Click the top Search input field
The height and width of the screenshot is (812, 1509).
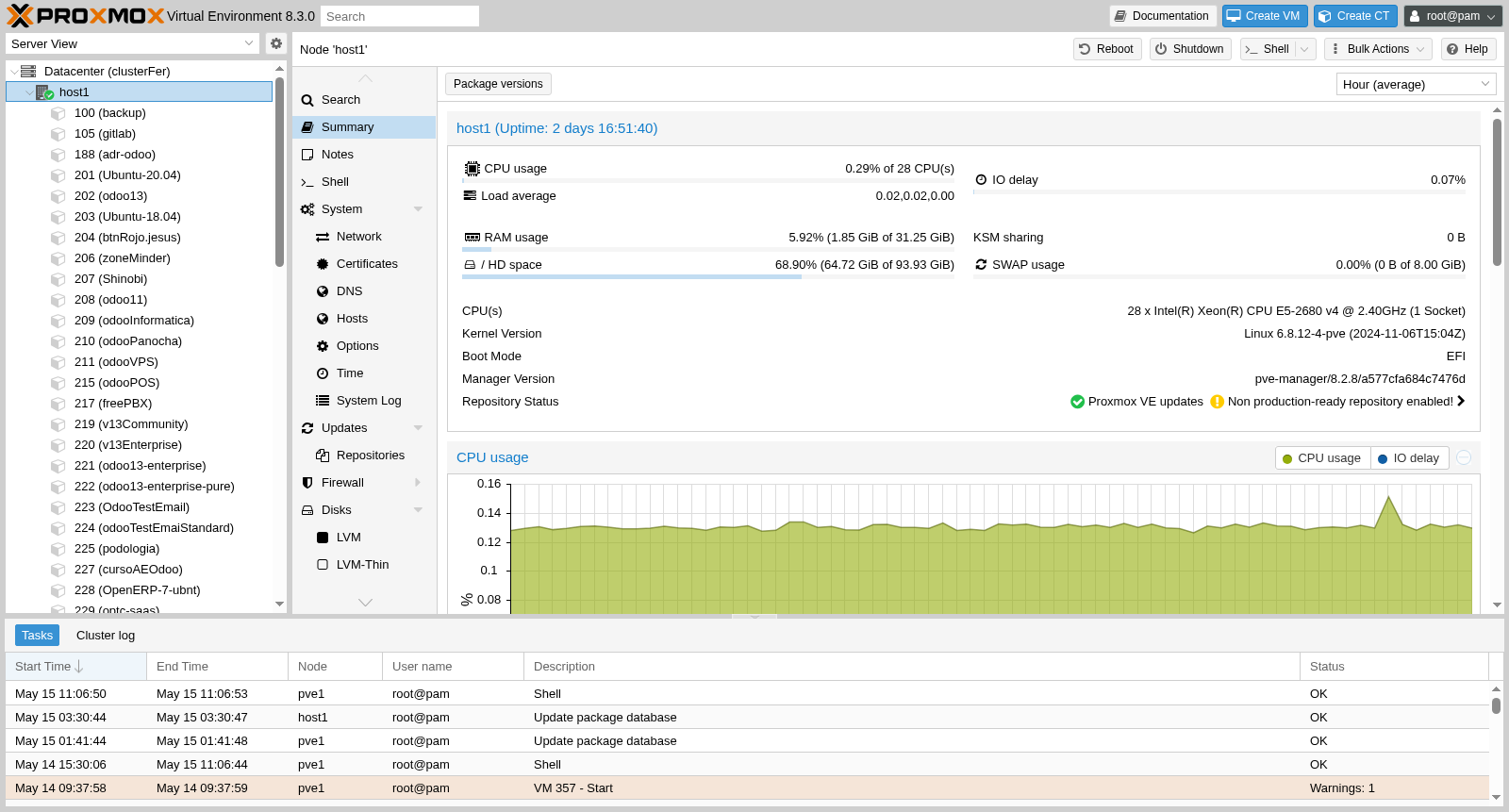pyautogui.click(x=399, y=16)
